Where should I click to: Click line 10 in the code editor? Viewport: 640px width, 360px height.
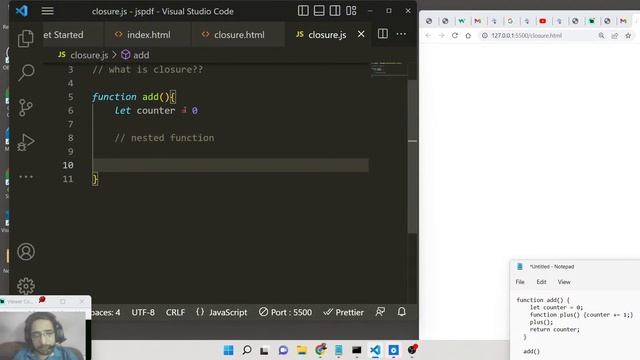point(231,165)
